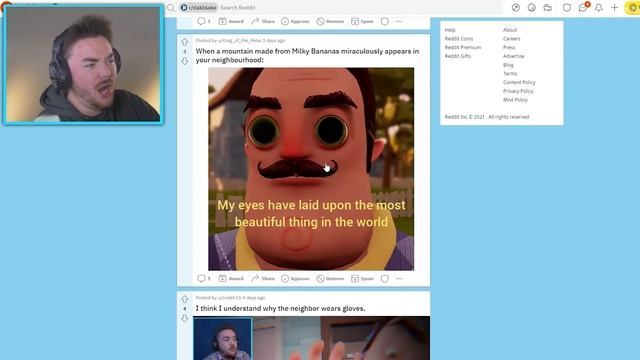Click Remove in the row above Milky Bananas post
This screenshot has height=360, width=640.
pos(330,21)
